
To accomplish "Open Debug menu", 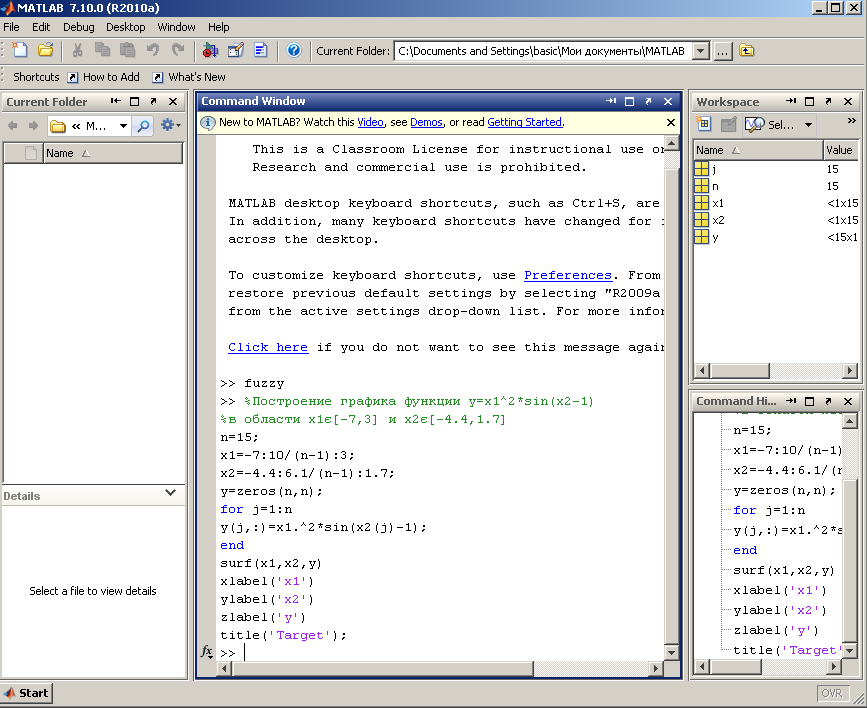I will pyautogui.click(x=79, y=27).
